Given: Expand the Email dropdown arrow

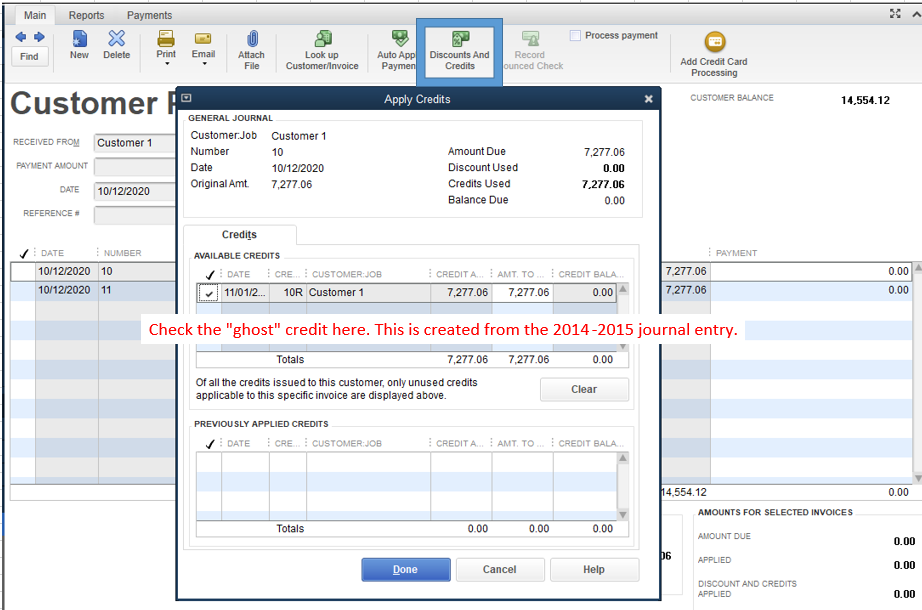Looking at the screenshot, I should pyautogui.click(x=204, y=64).
